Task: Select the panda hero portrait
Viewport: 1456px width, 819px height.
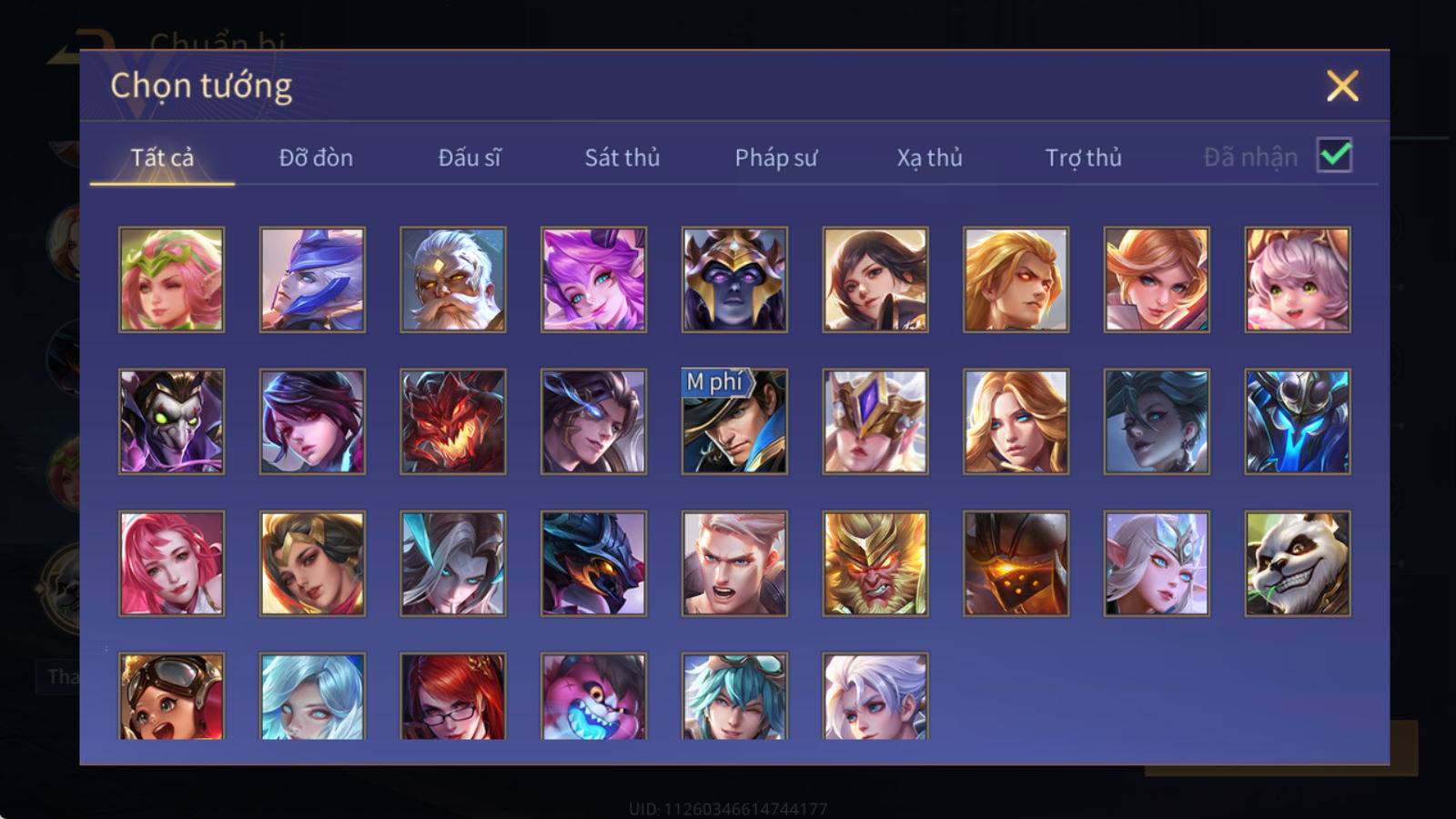Action: 1298,563
